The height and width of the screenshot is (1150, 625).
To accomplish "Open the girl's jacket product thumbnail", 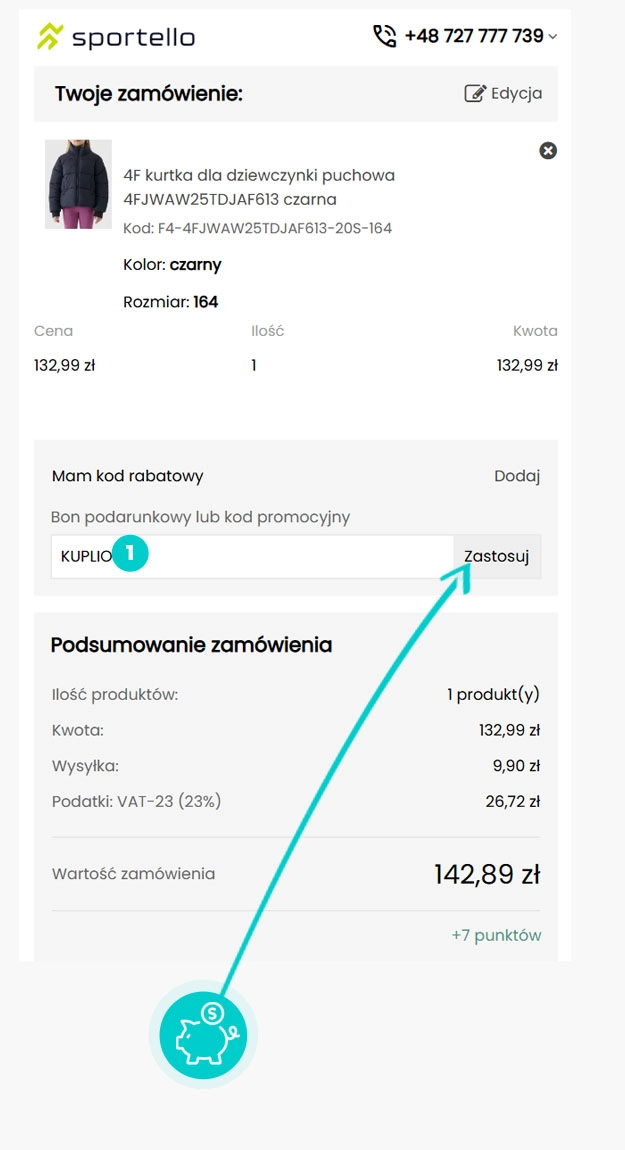I will click(78, 184).
